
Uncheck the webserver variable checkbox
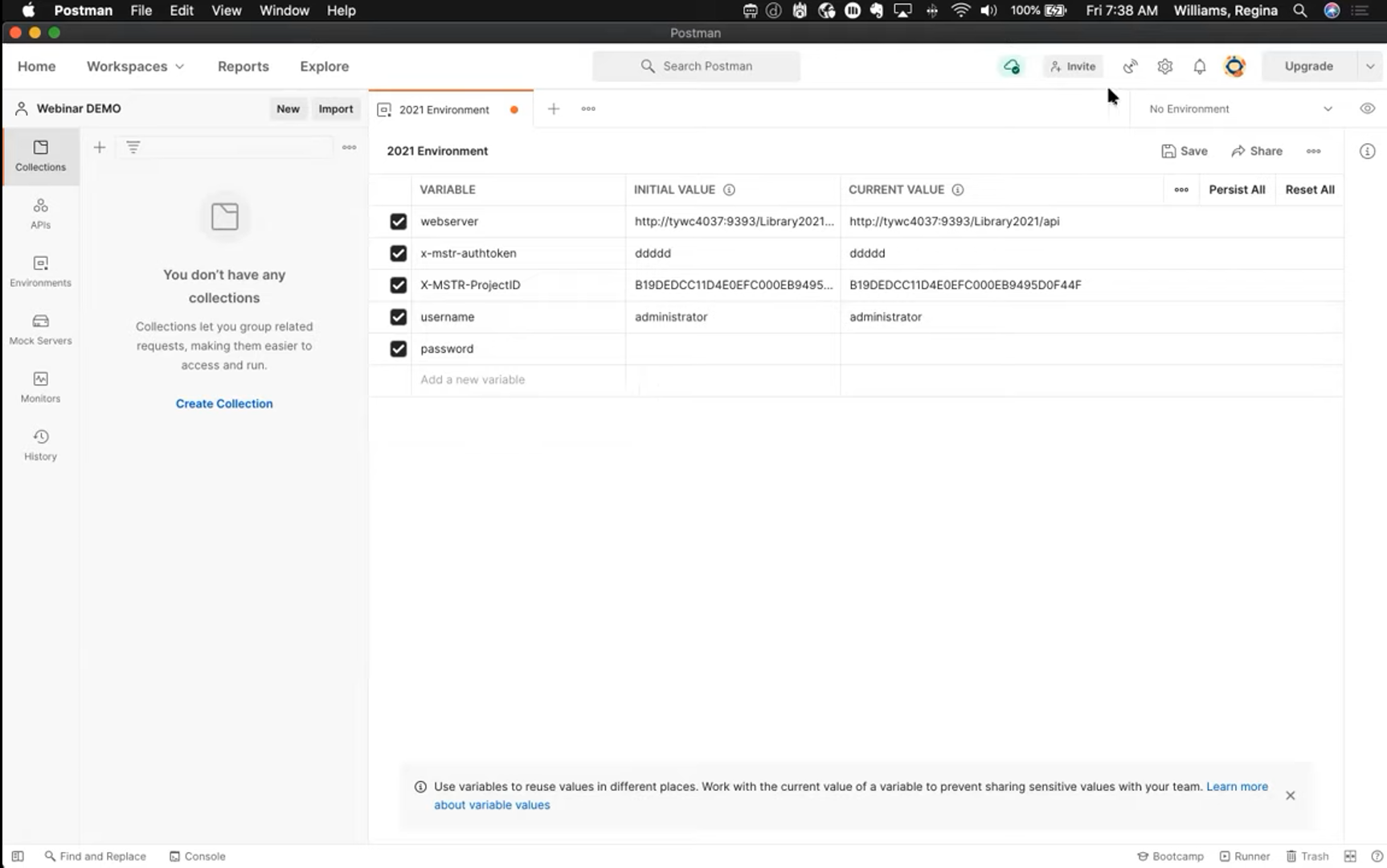(x=398, y=221)
